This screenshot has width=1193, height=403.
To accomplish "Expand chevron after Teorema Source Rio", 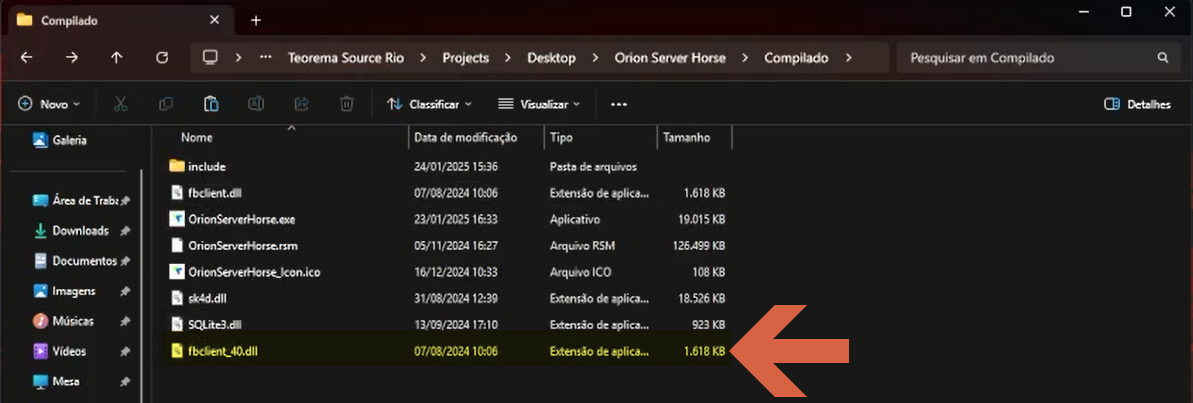I will point(424,58).
